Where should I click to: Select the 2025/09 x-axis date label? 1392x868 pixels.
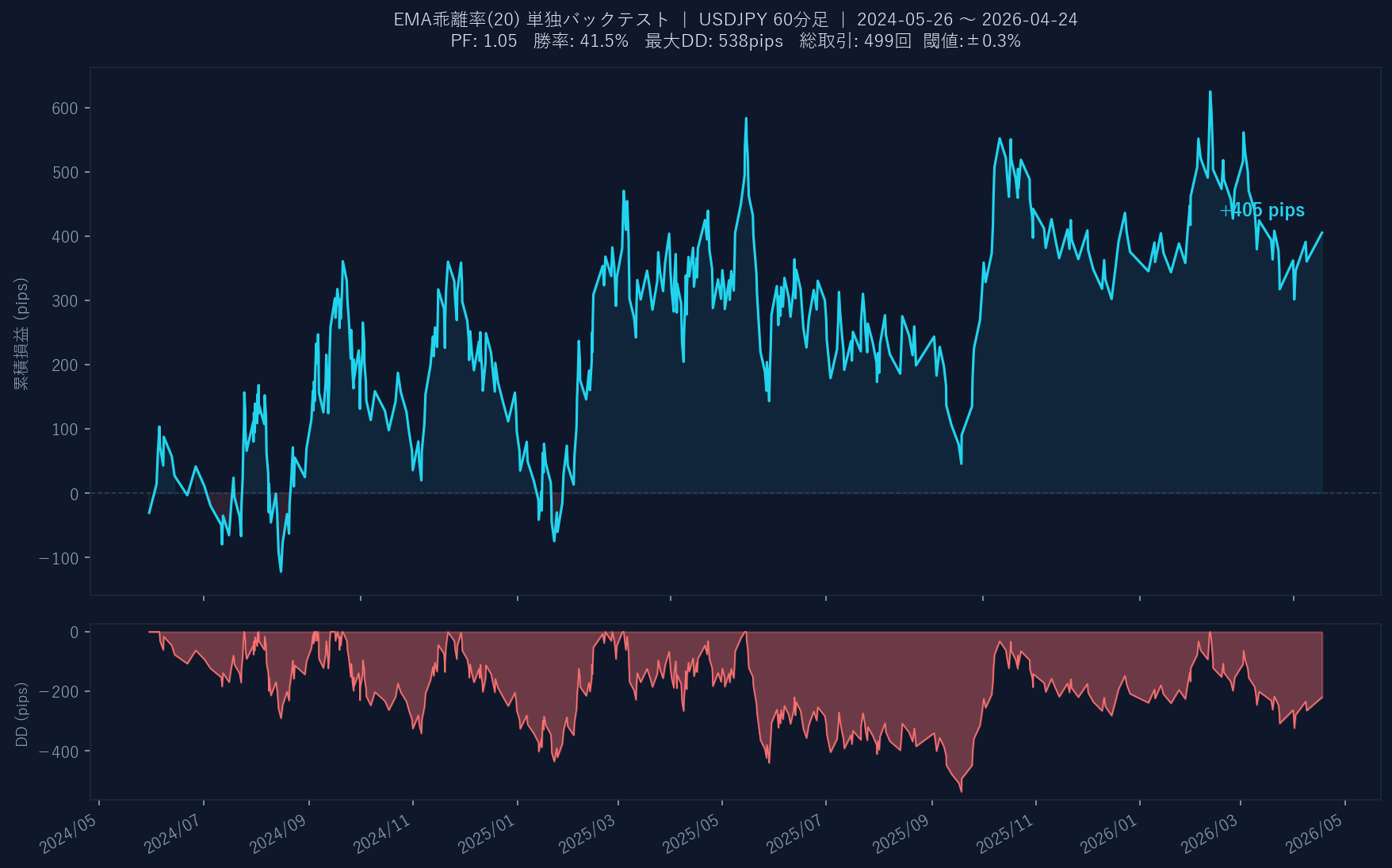pos(901,834)
